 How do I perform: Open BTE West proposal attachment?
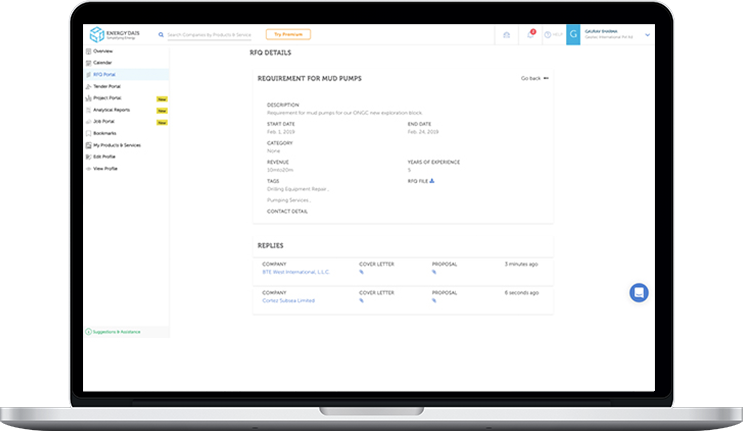pos(434,272)
